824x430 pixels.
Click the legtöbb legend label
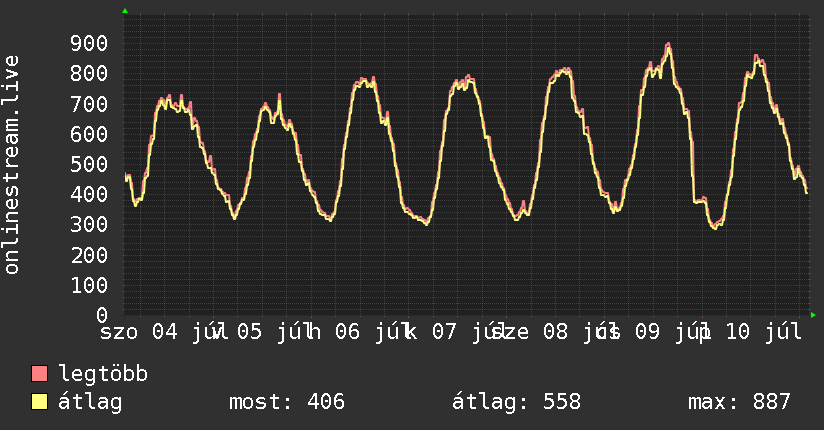point(103,374)
